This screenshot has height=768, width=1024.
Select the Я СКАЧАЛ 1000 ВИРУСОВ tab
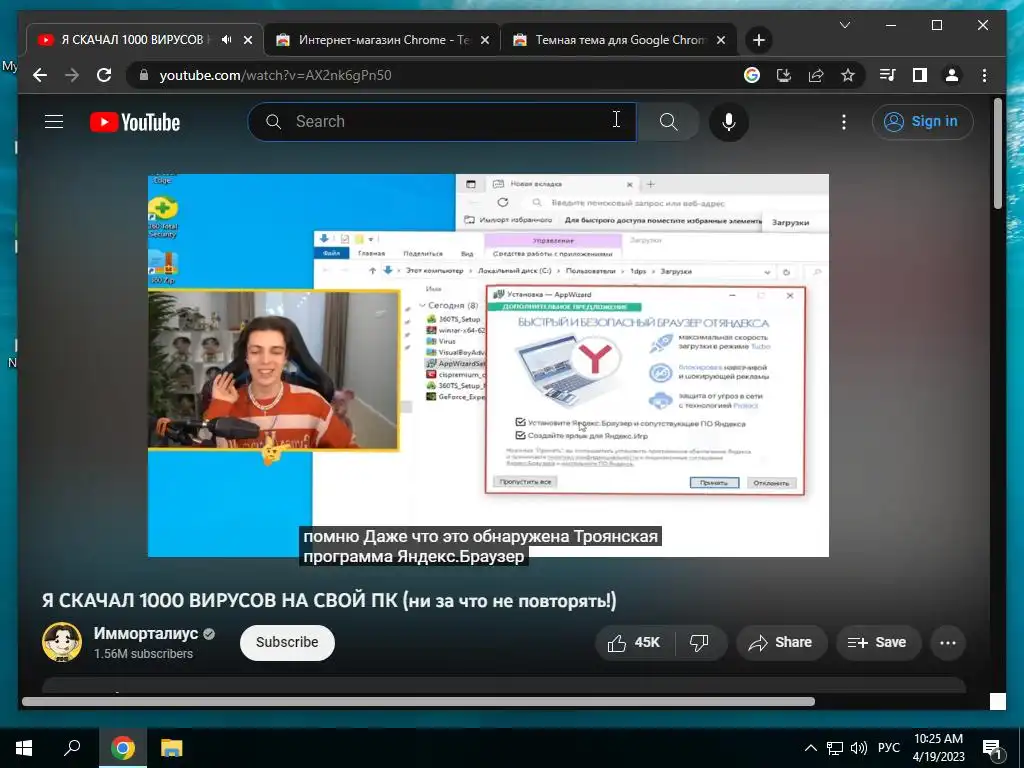145,40
